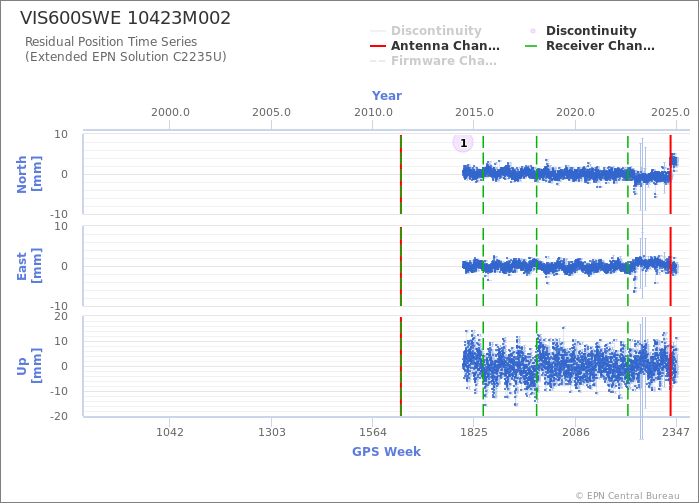This screenshot has height=504, width=700.
Task: Toggle the greyed-out line Discontinuity legend entry
Action: point(426,30)
